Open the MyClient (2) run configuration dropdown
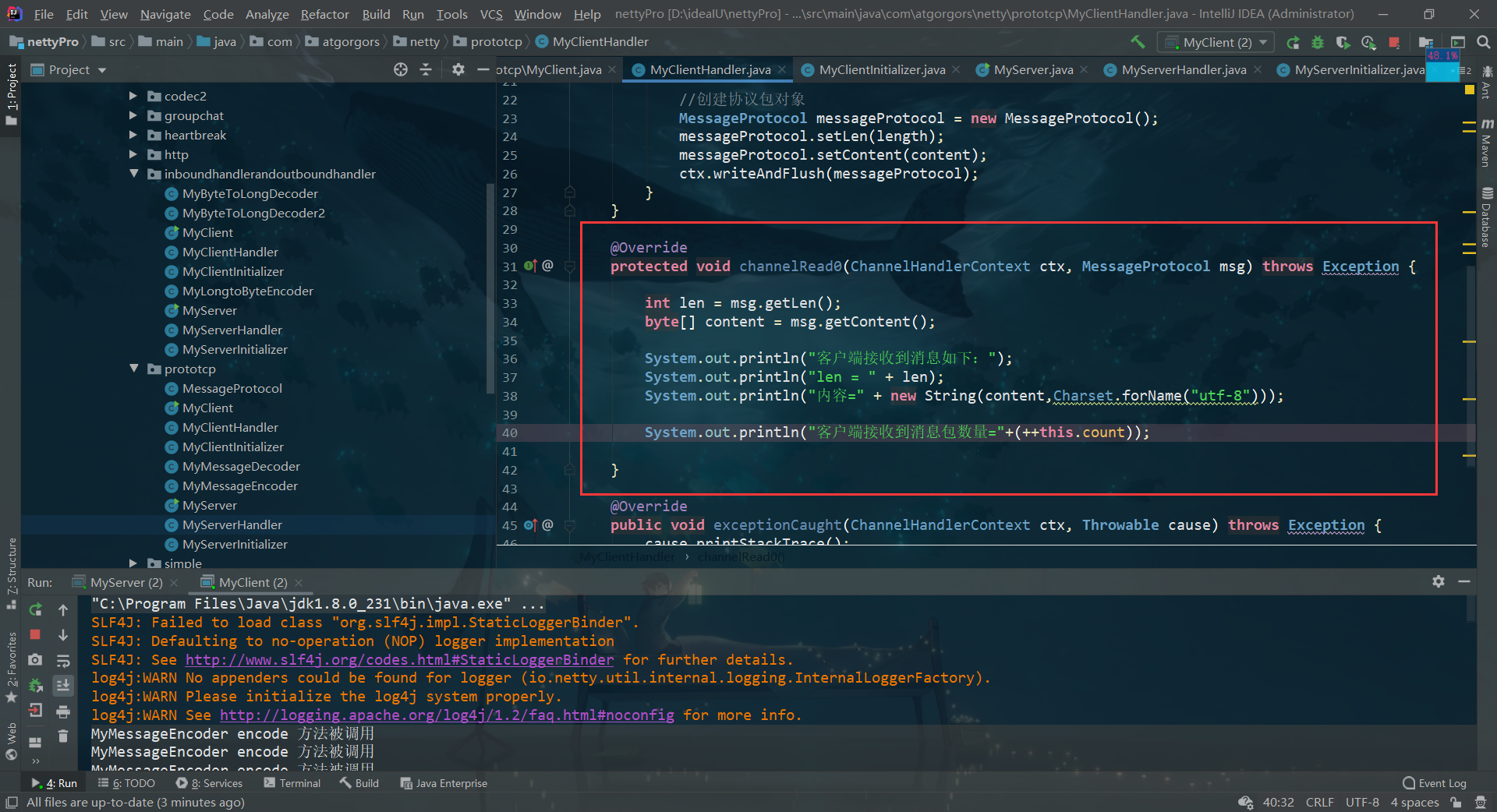The image size is (1497, 812). (x=1216, y=42)
